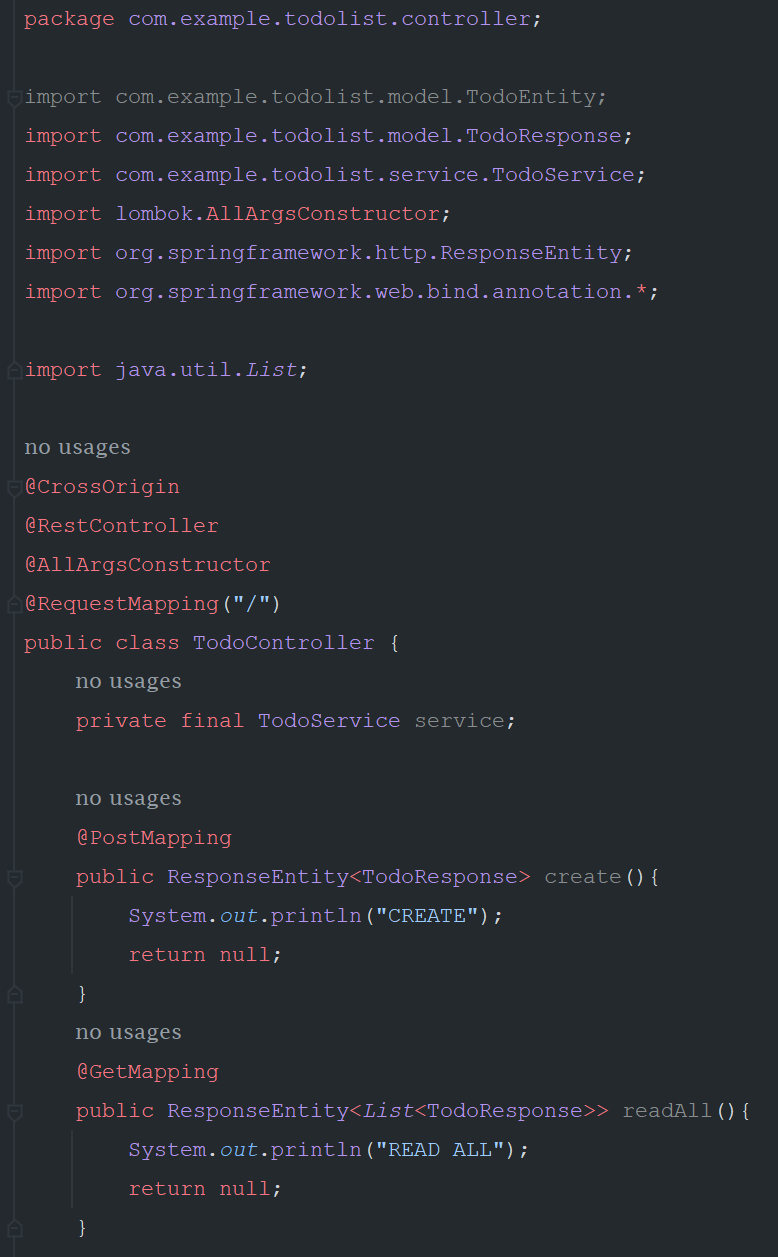The height and width of the screenshot is (1257, 778).
Task: Click the 'no usages' hint above service field
Action: 128,681
